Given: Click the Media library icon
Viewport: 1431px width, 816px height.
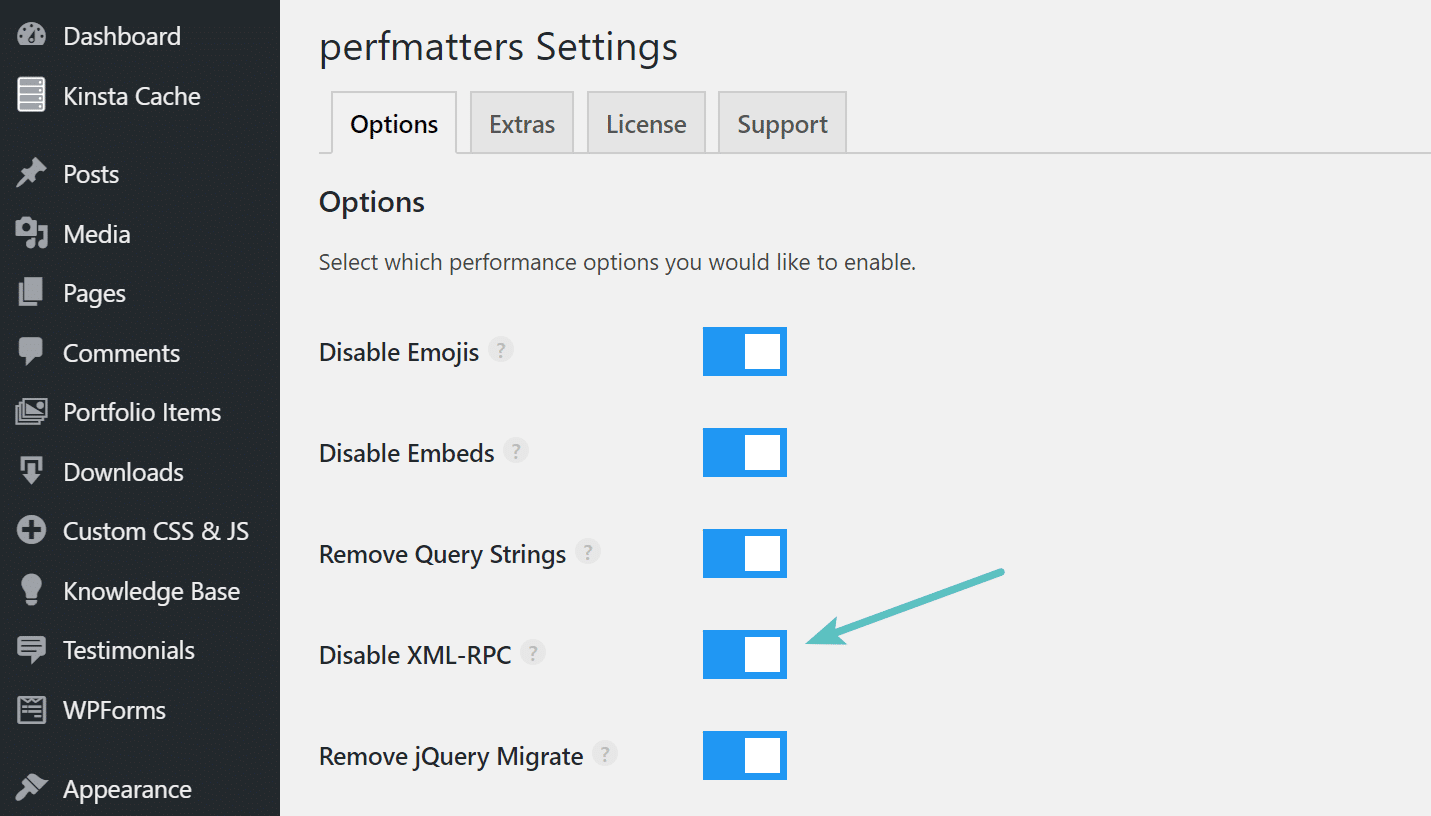Looking at the screenshot, I should pyautogui.click(x=32, y=234).
